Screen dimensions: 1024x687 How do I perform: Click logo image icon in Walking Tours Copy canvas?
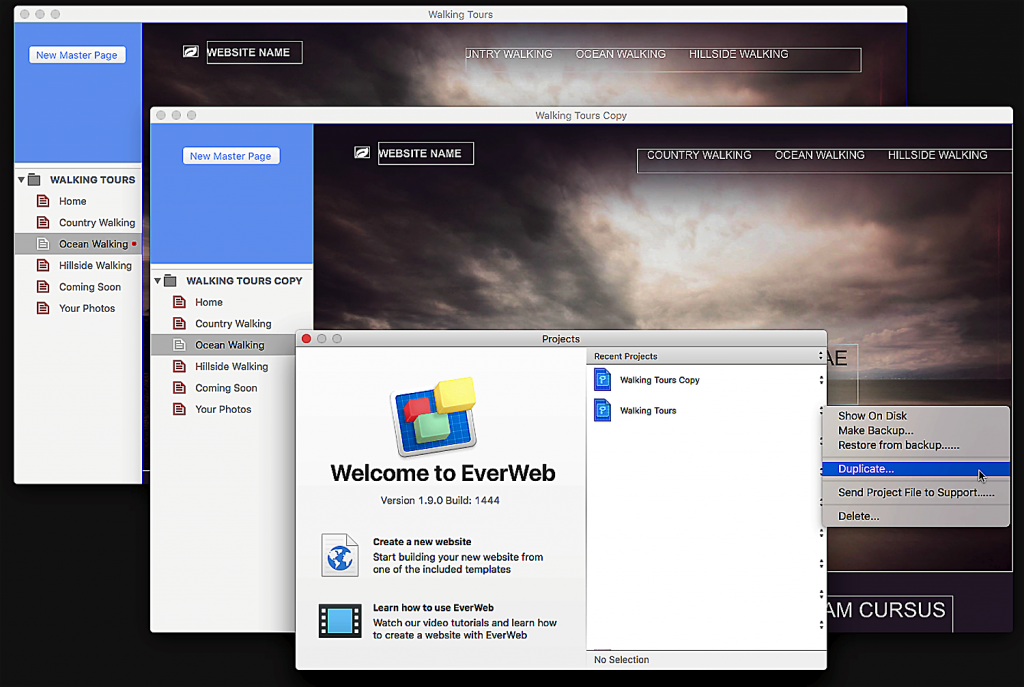tap(362, 152)
